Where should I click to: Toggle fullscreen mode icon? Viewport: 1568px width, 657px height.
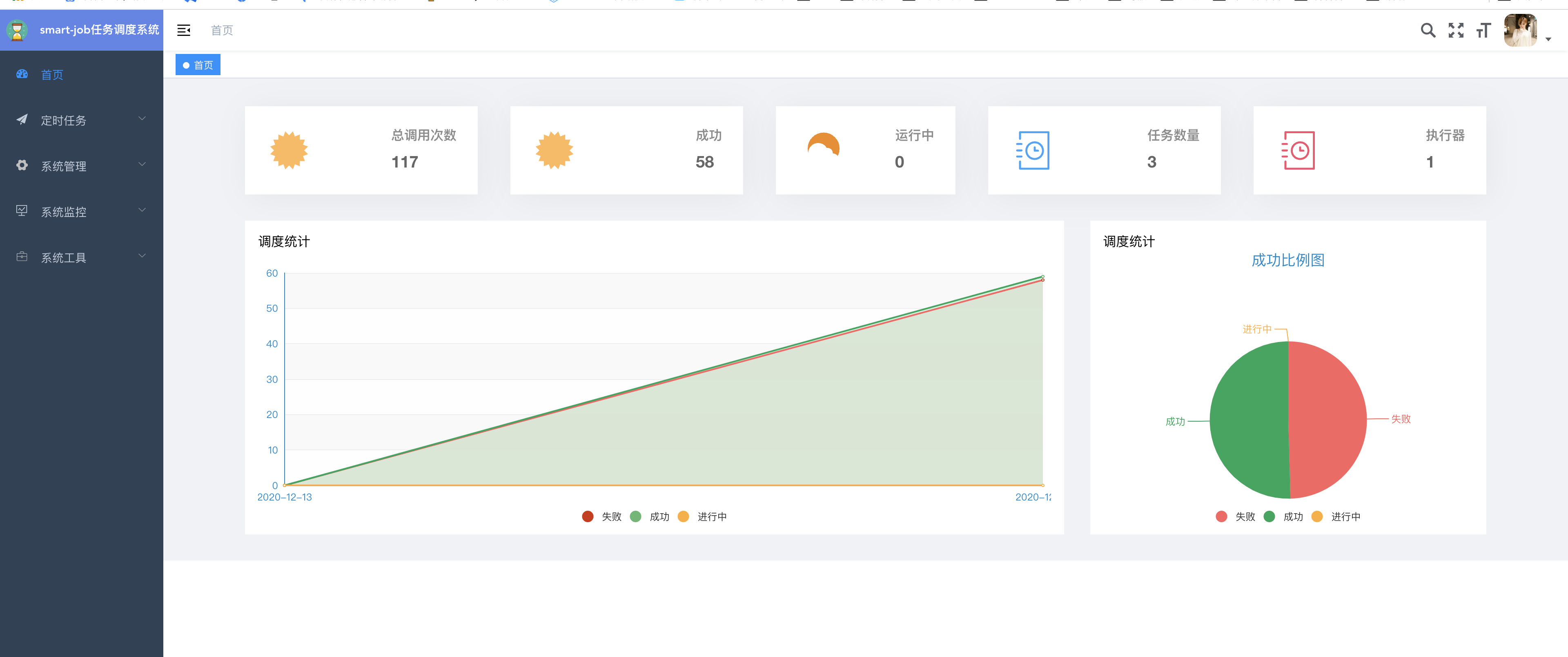[1455, 31]
